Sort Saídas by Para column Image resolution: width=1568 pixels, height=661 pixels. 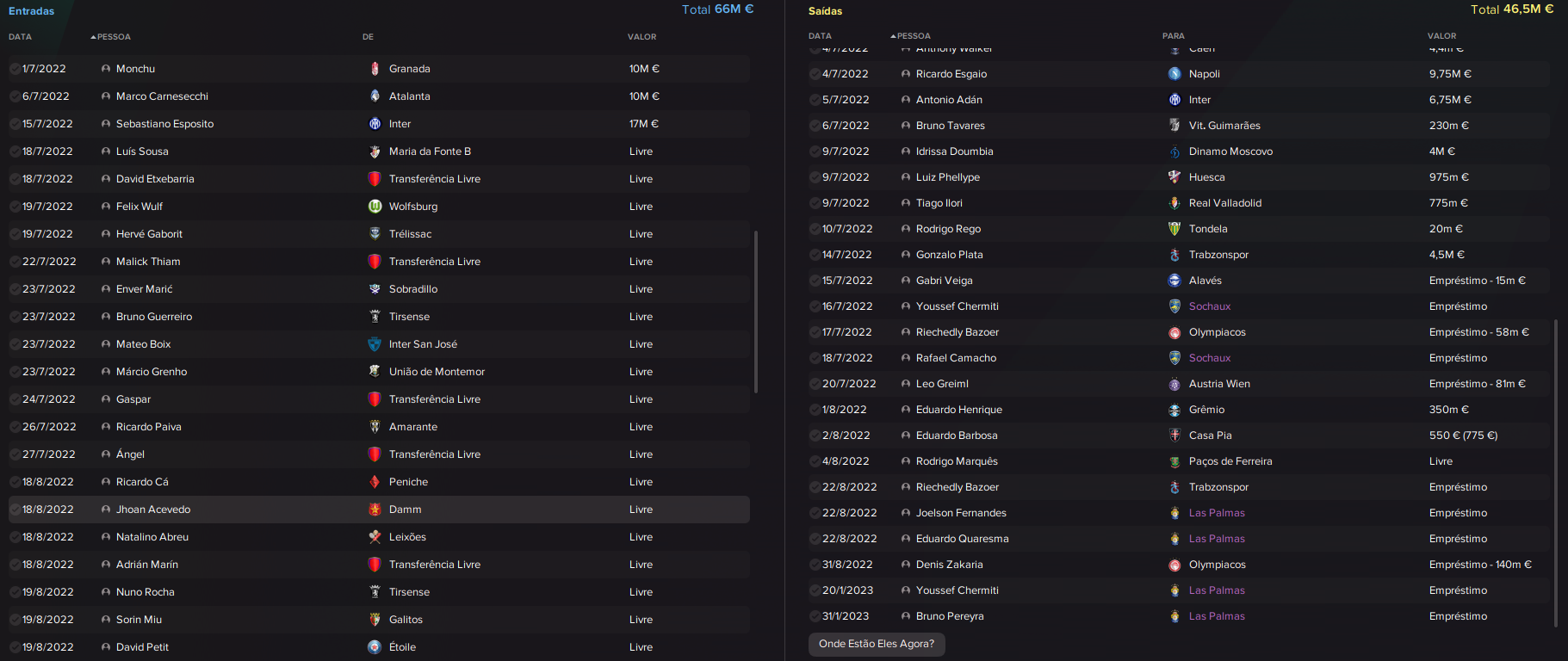pyautogui.click(x=1173, y=36)
